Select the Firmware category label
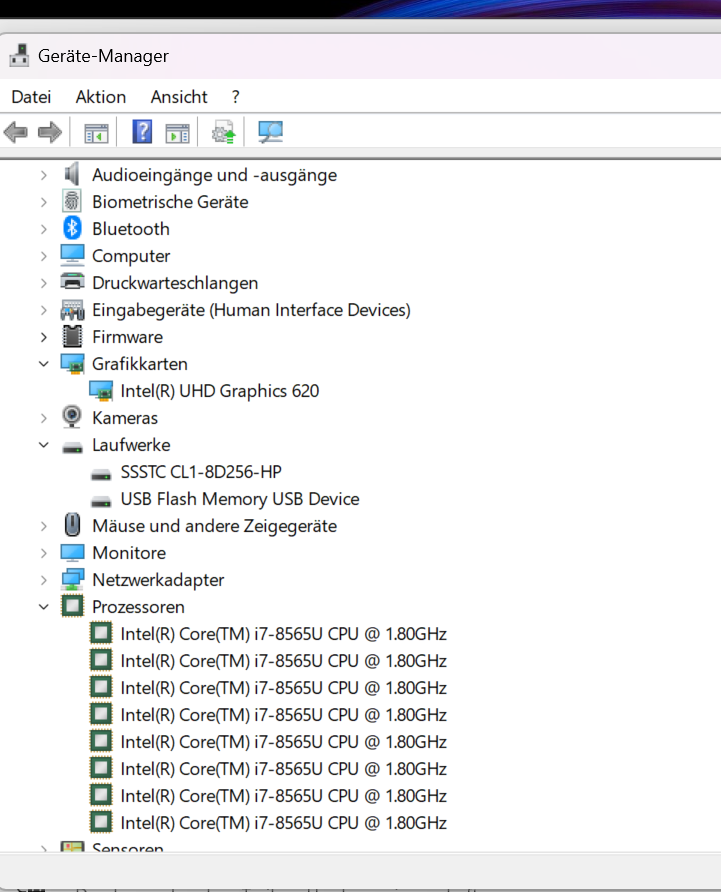 point(127,337)
